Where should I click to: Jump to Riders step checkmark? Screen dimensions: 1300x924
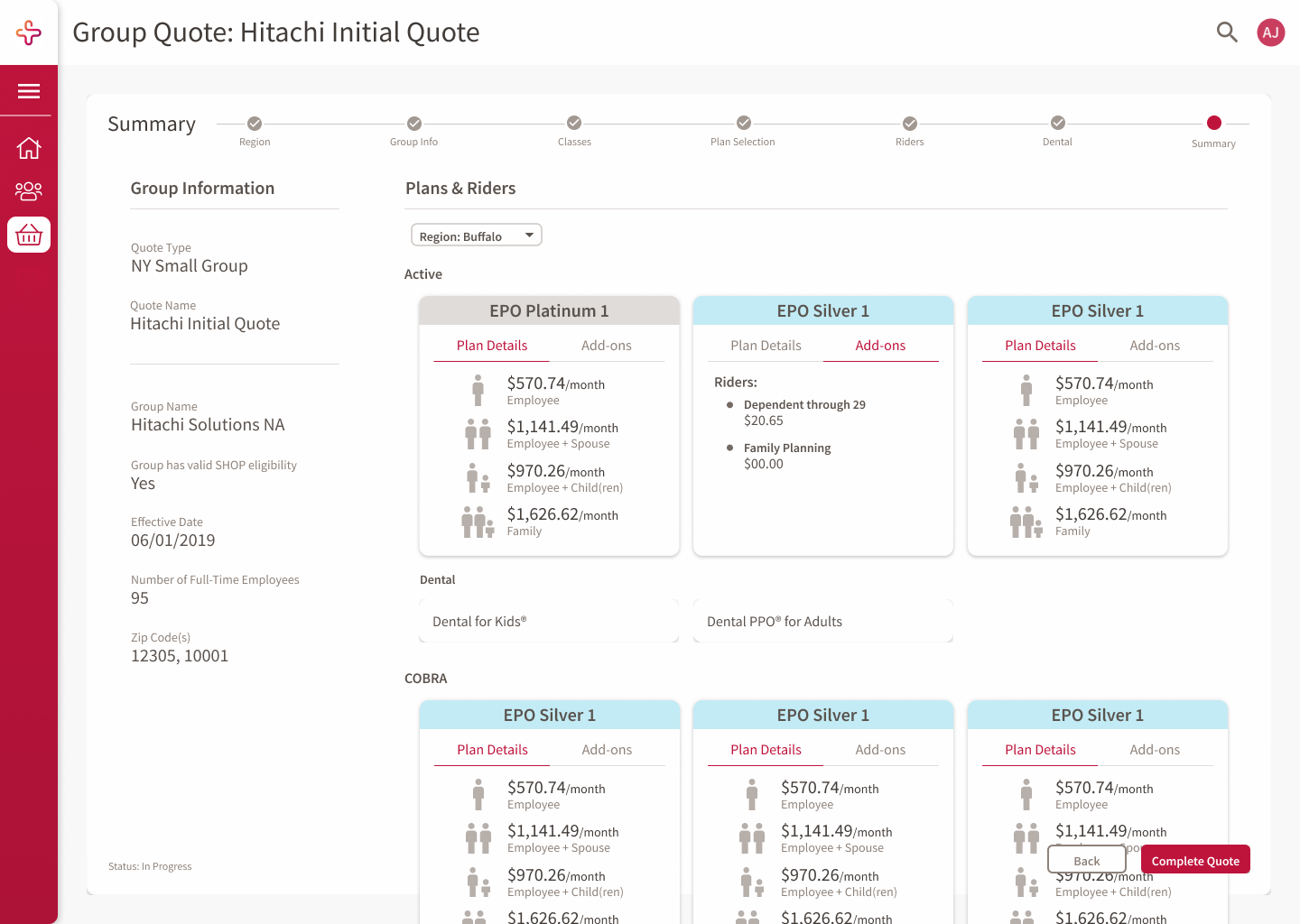[910, 124]
